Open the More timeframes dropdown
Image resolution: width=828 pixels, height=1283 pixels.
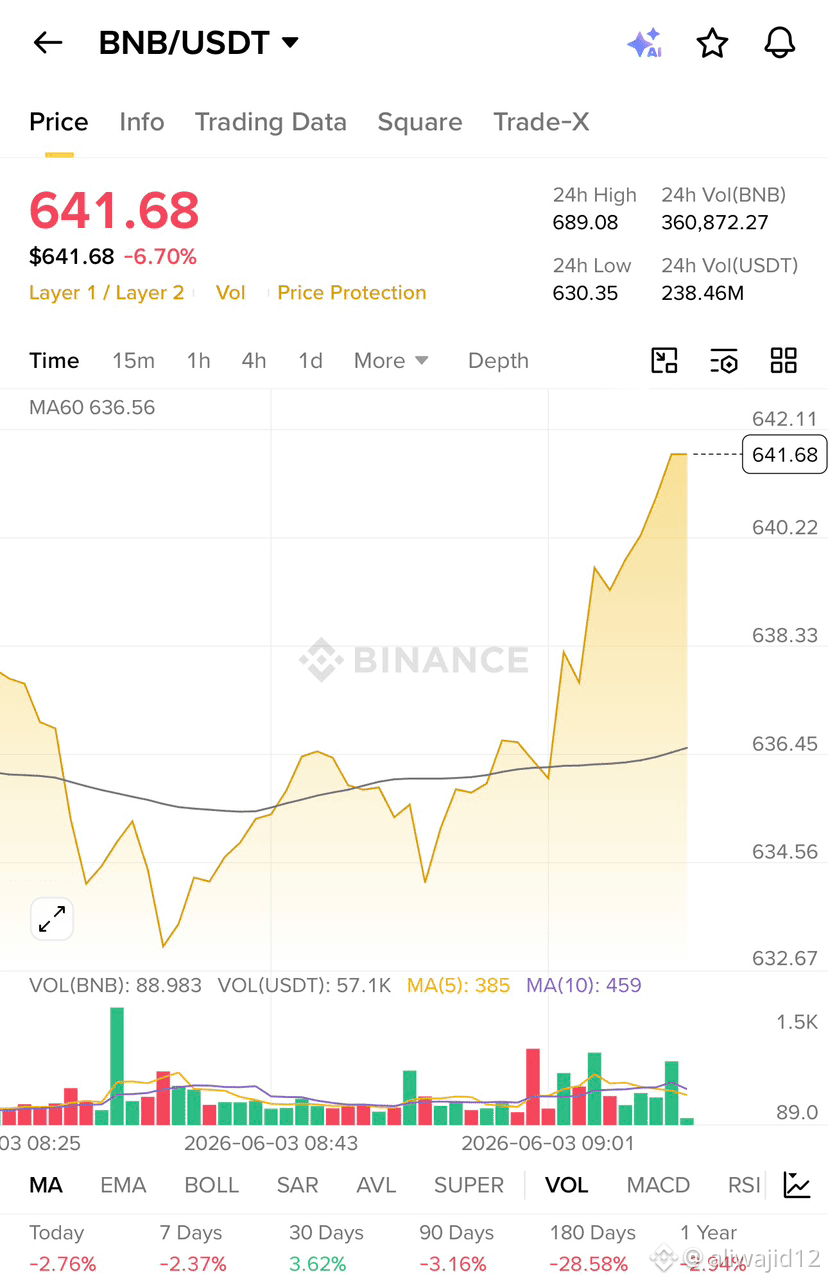coord(391,361)
